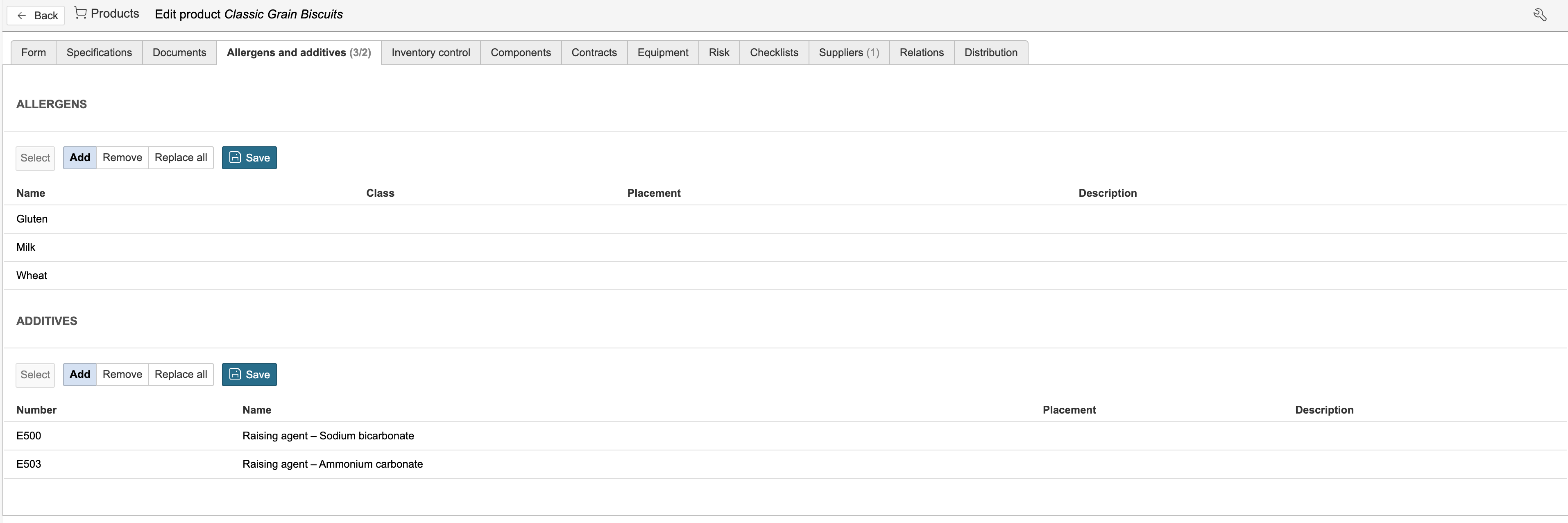
Task: Click the Back arrow button
Action: coord(36,15)
